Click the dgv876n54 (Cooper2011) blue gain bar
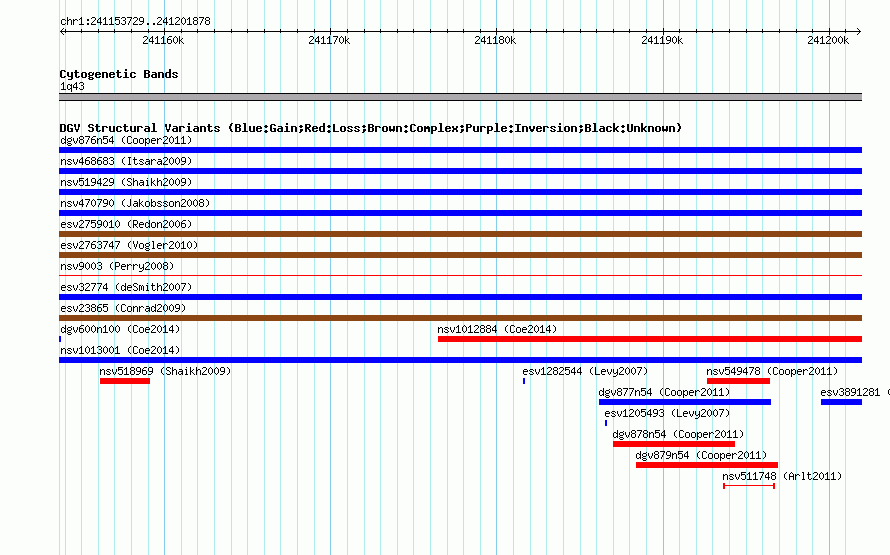Screen dimensions: 890x555 pos(460,150)
